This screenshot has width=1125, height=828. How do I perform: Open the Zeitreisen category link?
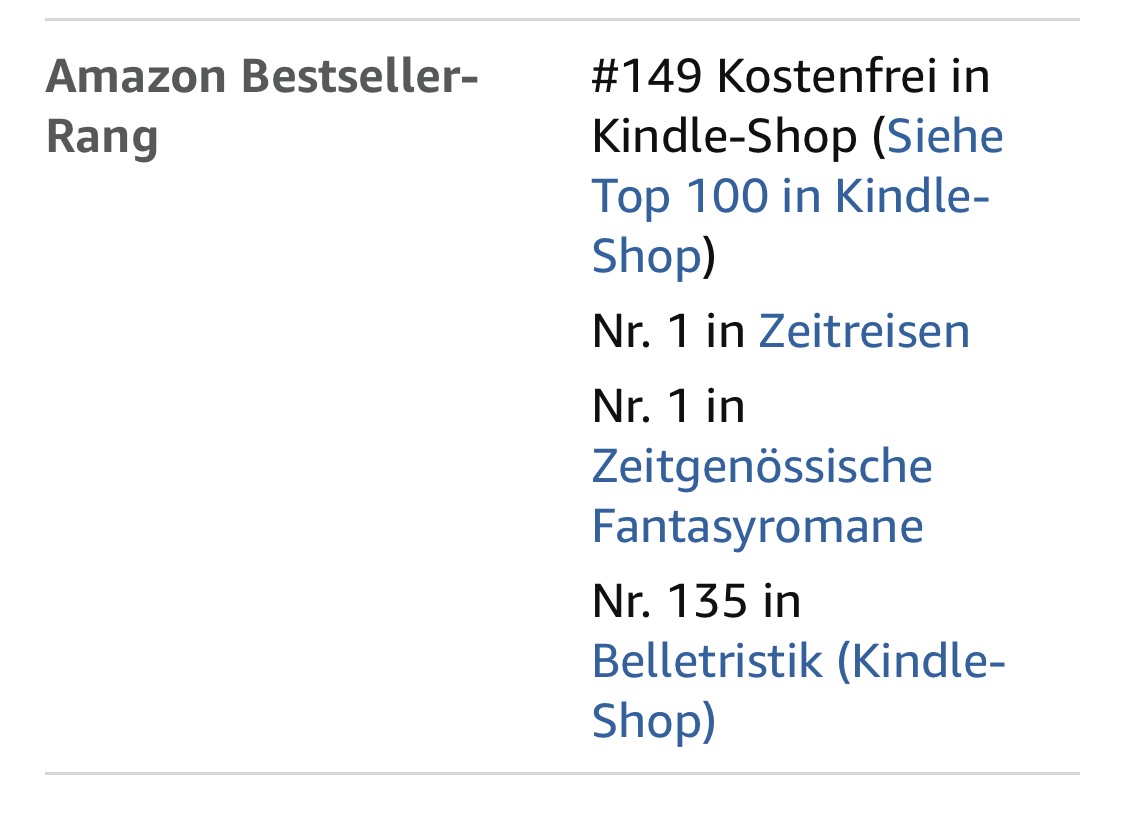(x=863, y=331)
